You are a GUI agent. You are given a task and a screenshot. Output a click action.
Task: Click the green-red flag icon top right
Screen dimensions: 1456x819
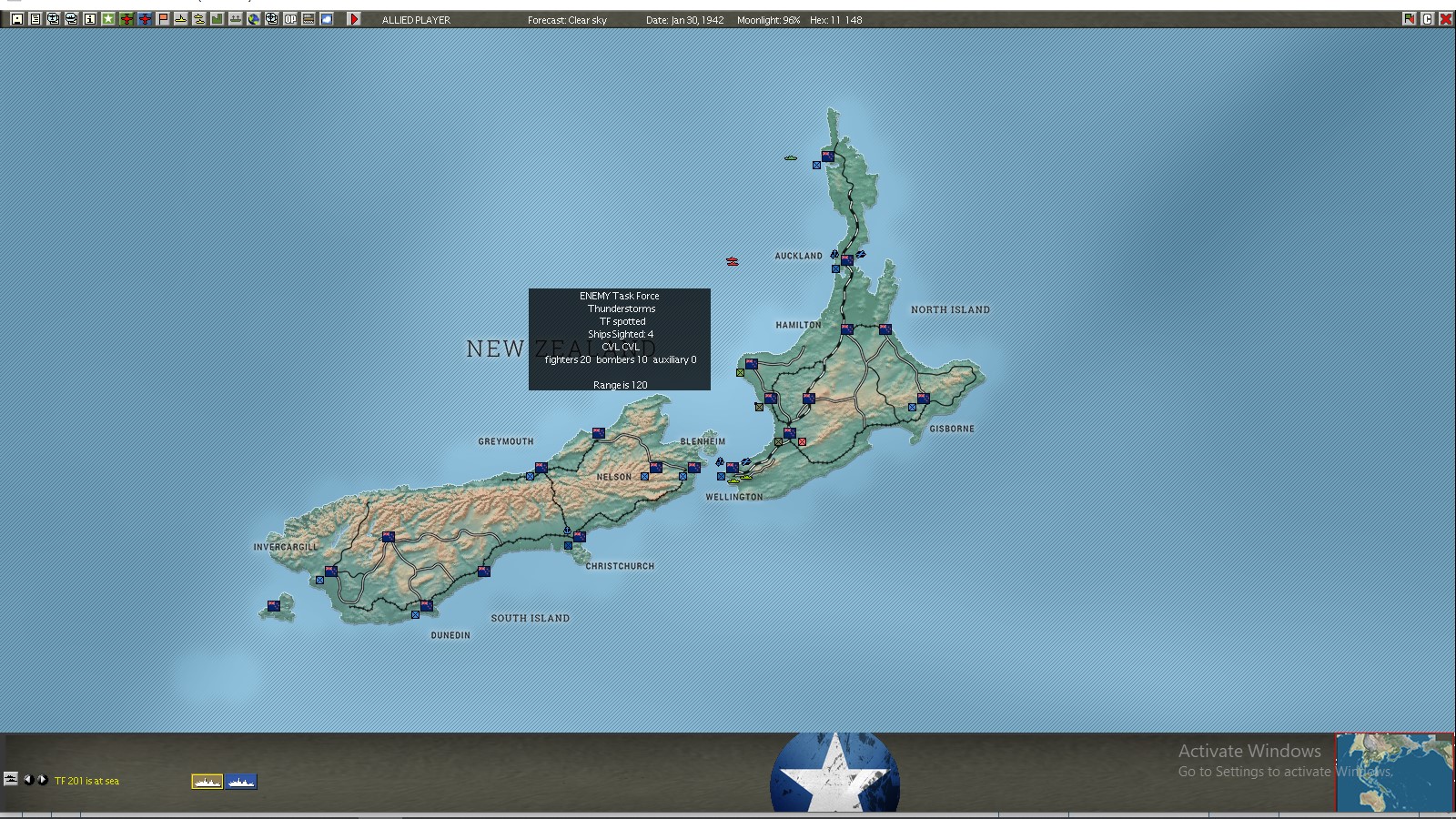point(1409,19)
